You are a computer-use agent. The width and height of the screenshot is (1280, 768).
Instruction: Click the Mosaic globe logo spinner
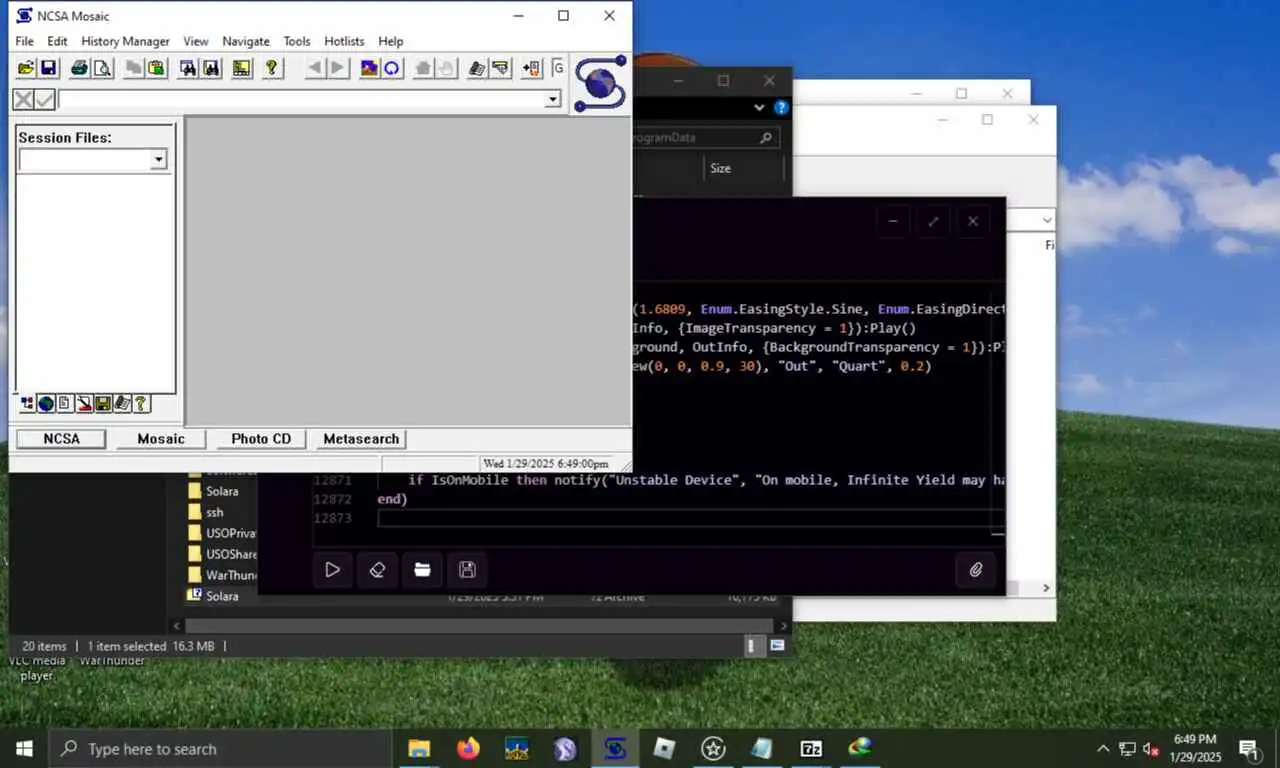600,84
